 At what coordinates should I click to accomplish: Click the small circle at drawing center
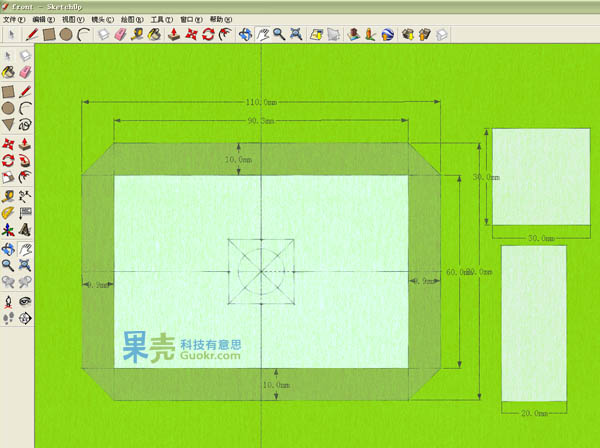[262, 271]
